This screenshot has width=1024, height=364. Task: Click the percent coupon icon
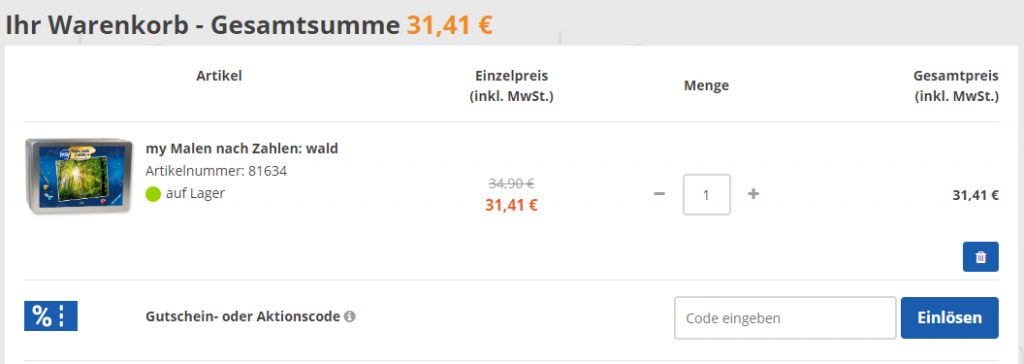[51, 316]
